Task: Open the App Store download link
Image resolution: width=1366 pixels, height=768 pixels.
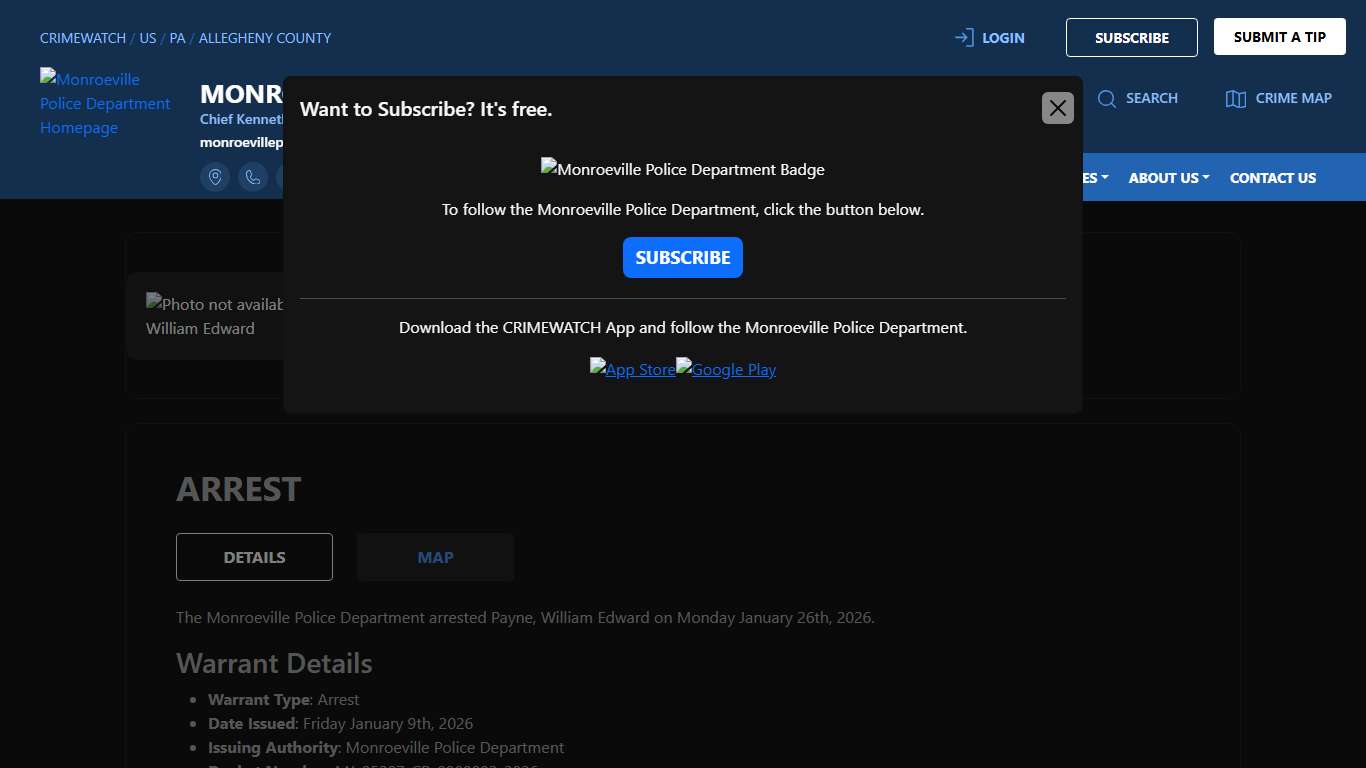Action: [x=632, y=369]
